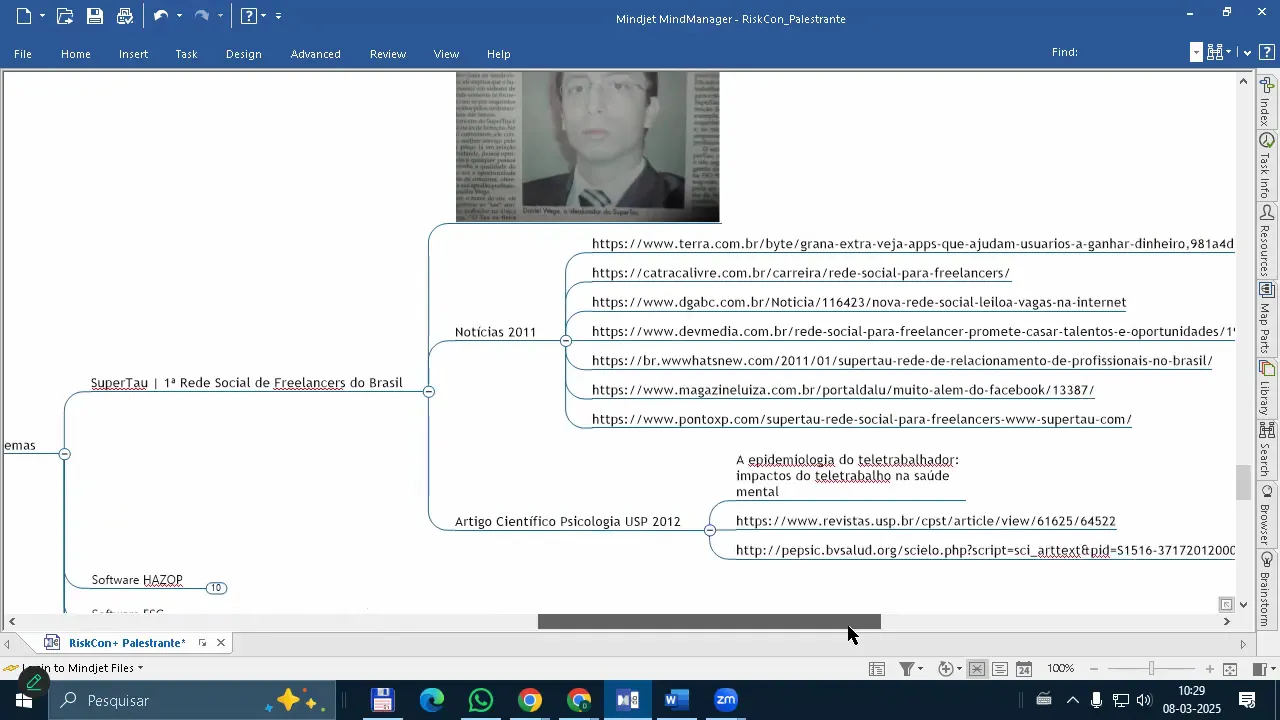Open the Help question mark icon
1280x720 pixels.
click(249, 16)
